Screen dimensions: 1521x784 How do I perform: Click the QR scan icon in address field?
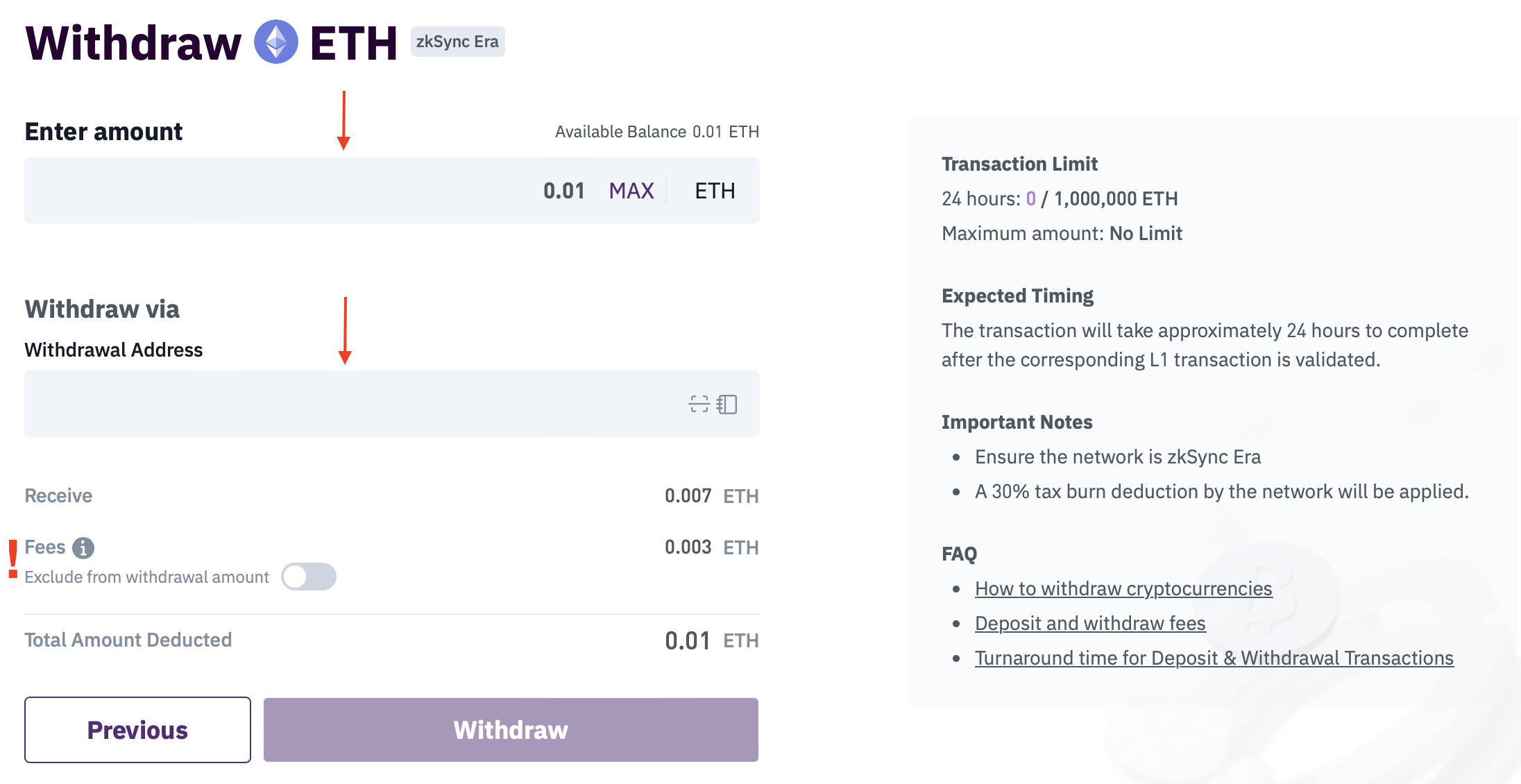click(699, 404)
